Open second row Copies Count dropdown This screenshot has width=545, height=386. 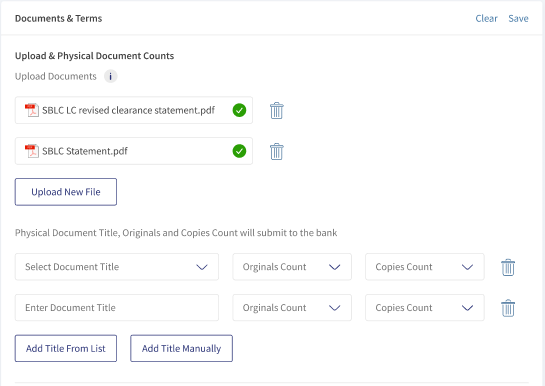[424, 307]
